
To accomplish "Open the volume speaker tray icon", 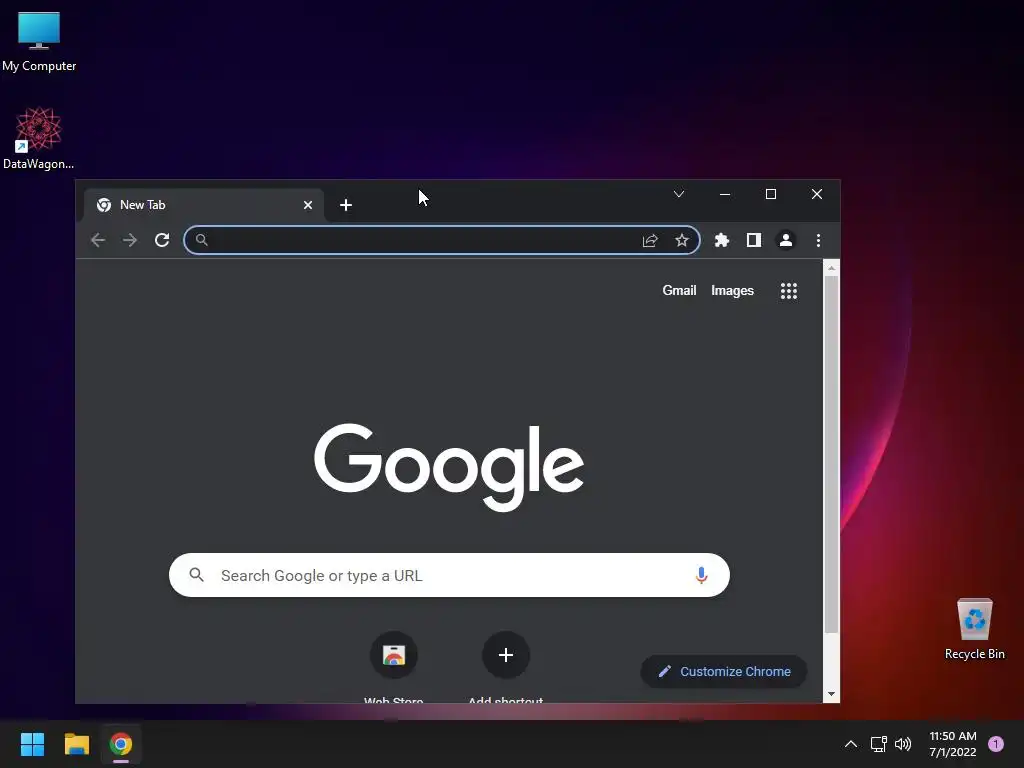I will [x=903, y=744].
